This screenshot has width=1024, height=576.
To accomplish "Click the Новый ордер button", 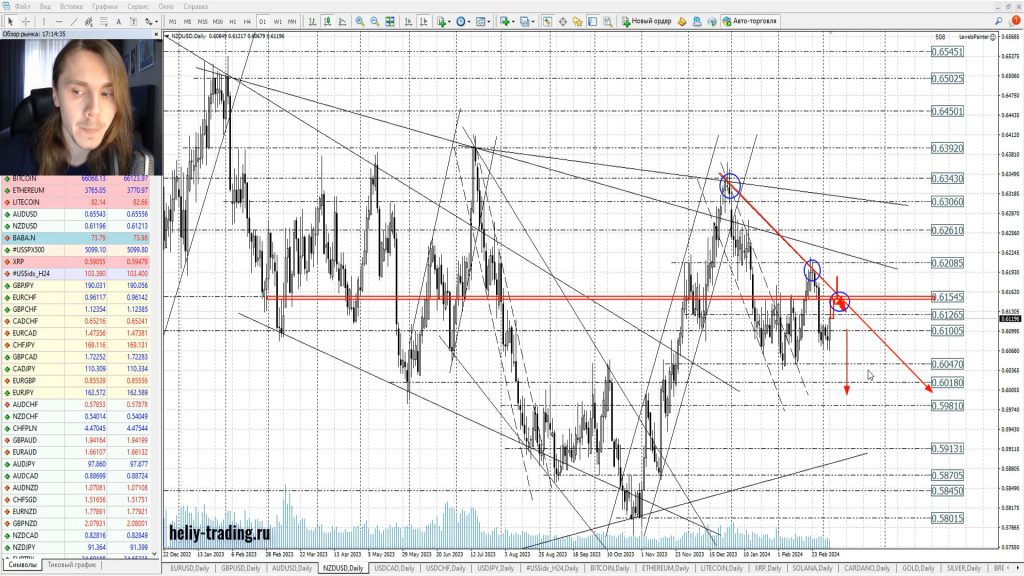I will click(x=646, y=20).
